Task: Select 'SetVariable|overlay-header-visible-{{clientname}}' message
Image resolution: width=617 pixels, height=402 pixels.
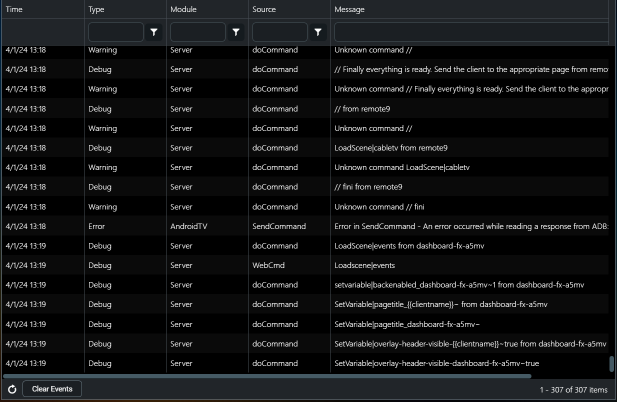Action: pyautogui.click(x=470, y=344)
